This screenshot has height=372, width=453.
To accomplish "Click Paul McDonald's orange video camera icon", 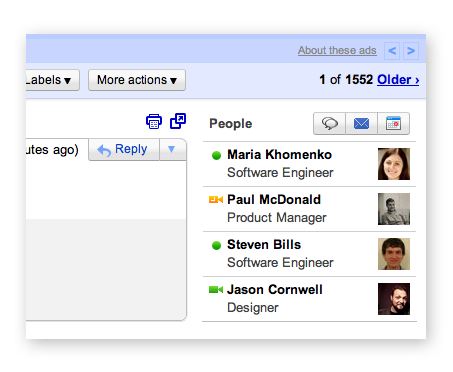I will pyautogui.click(x=216, y=200).
